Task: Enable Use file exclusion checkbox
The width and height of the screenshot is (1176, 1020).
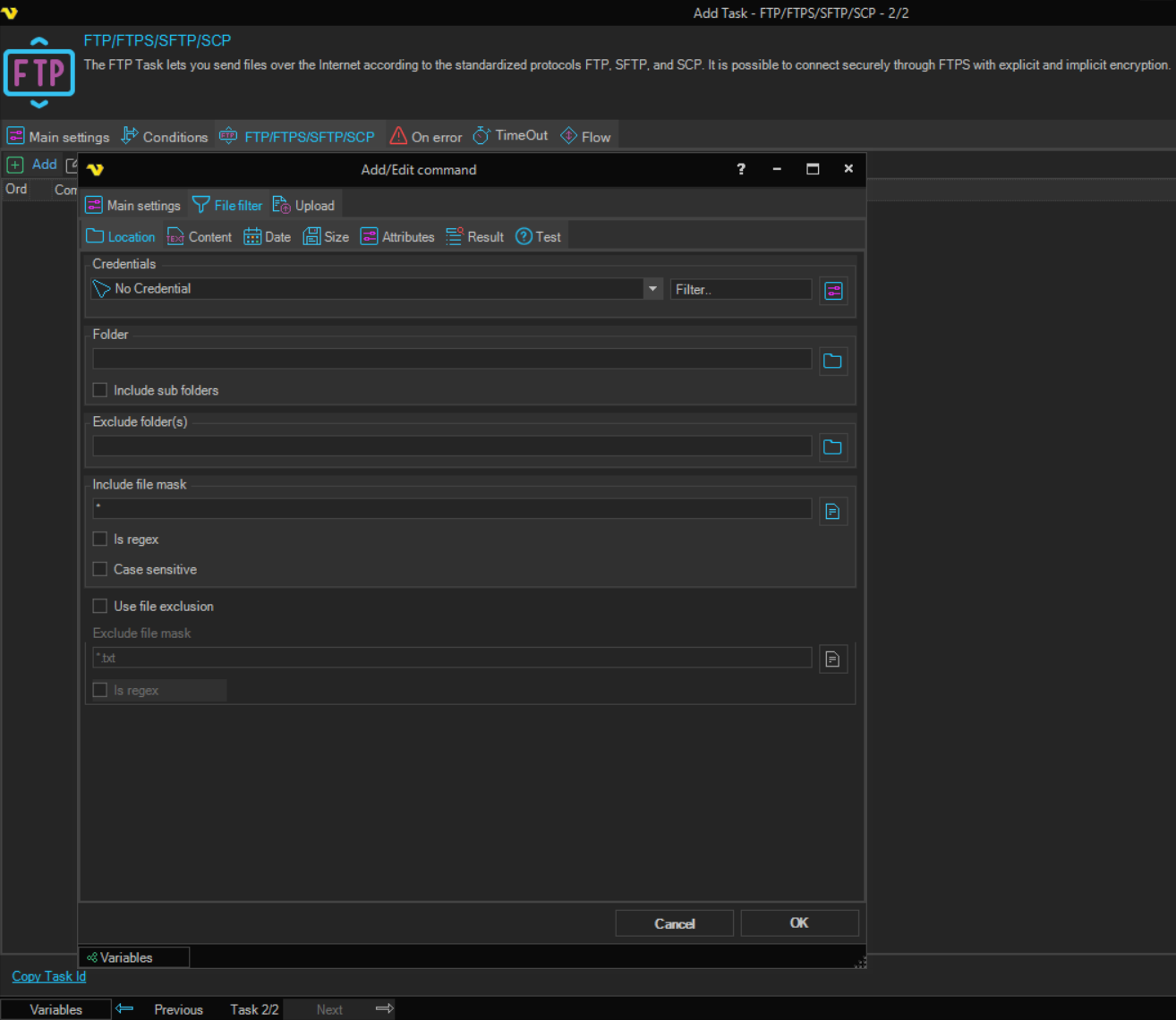Action: 100,607
